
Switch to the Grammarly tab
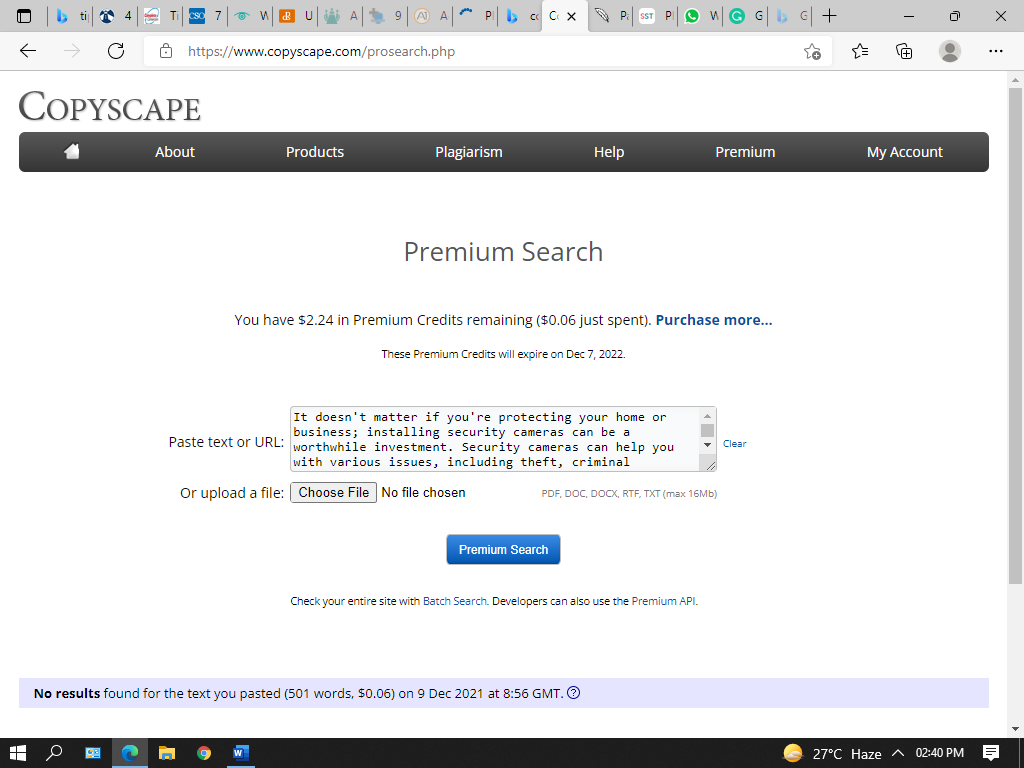click(744, 16)
